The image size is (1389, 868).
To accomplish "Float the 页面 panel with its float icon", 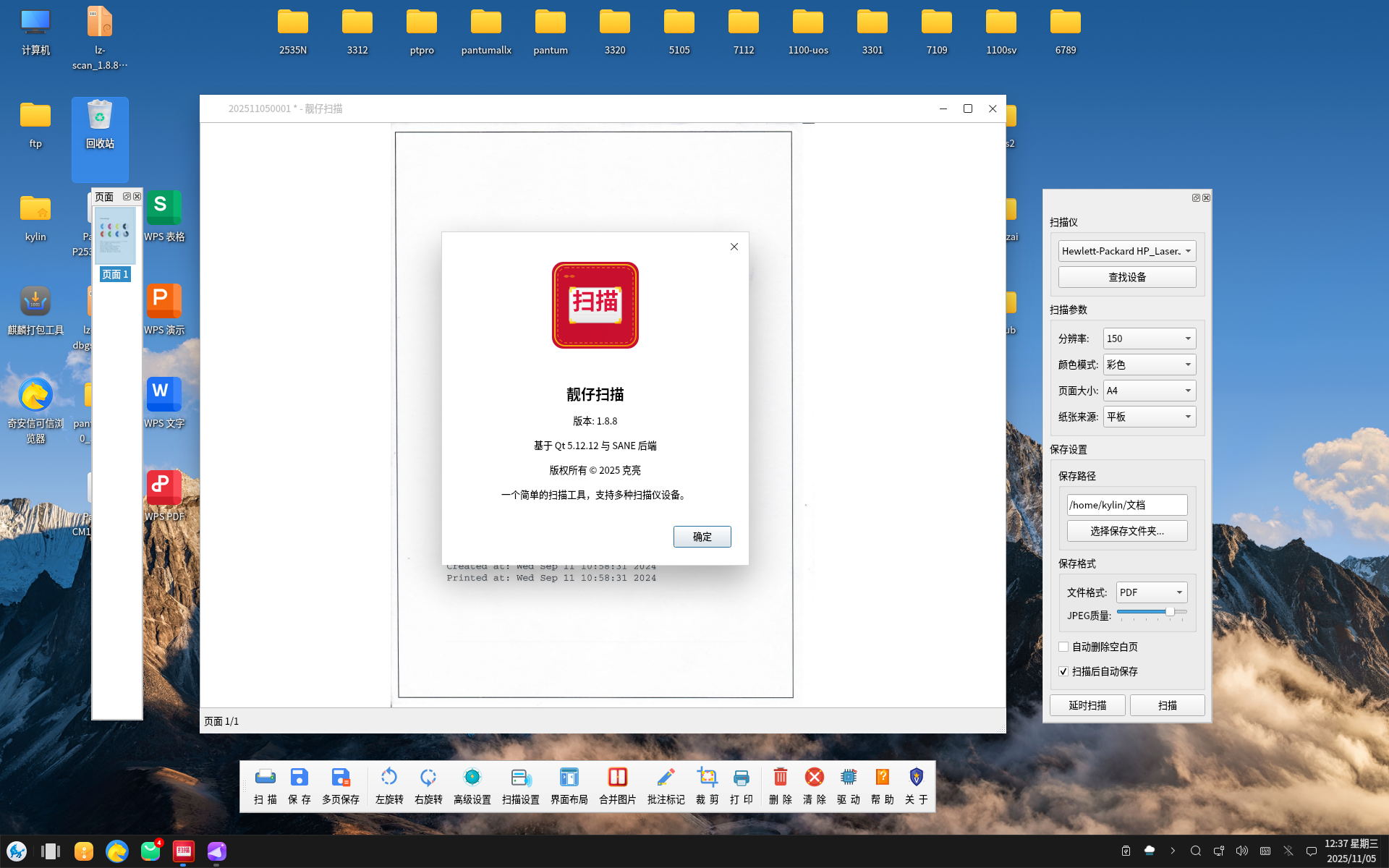I will tap(127, 197).
